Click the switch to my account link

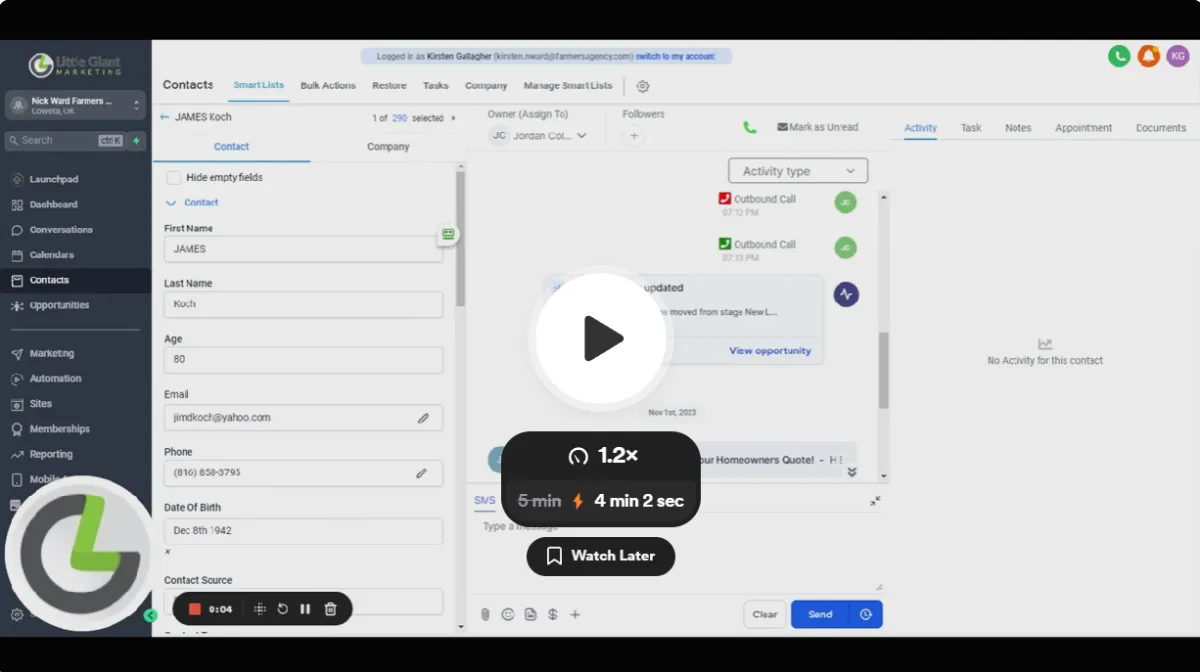pos(675,57)
